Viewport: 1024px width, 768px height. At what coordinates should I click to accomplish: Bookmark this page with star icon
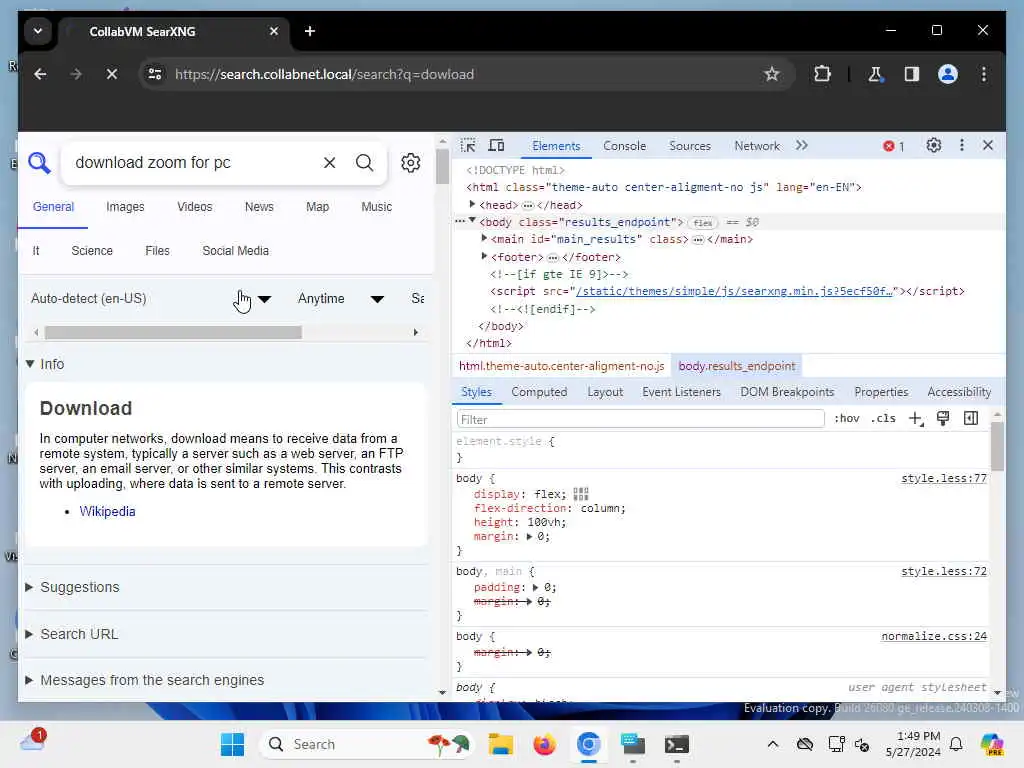[772, 74]
